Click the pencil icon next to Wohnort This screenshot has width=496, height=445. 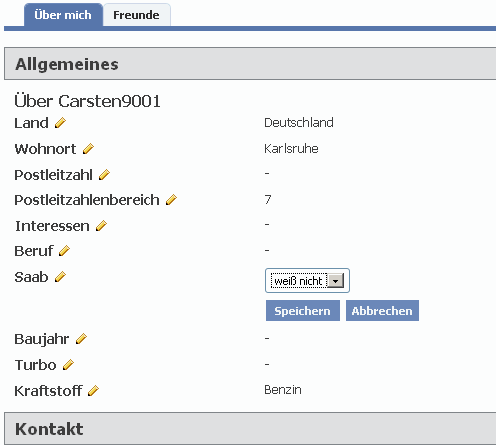point(88,149)
